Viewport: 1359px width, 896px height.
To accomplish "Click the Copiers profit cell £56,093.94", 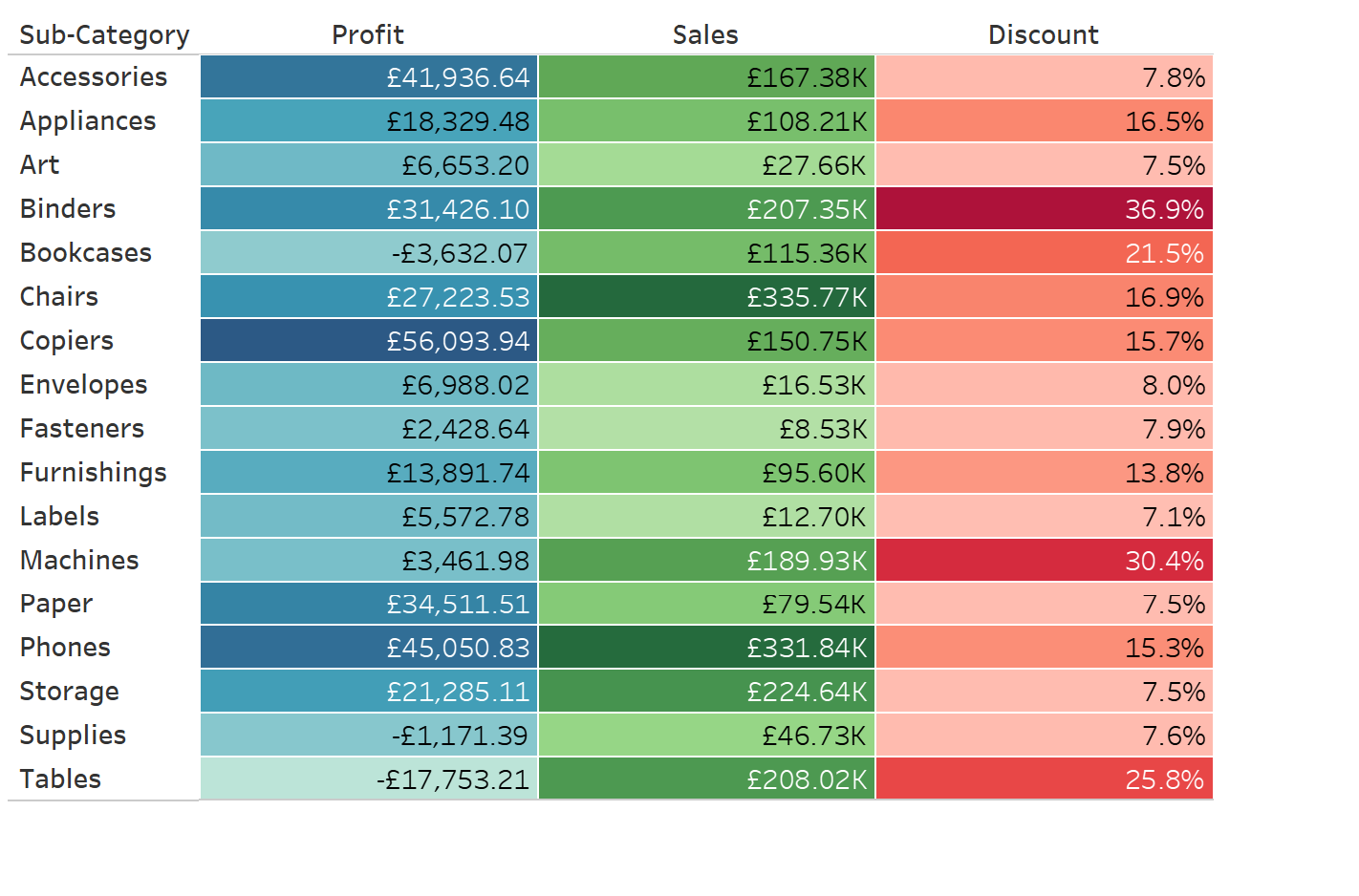I will point(369,341).
